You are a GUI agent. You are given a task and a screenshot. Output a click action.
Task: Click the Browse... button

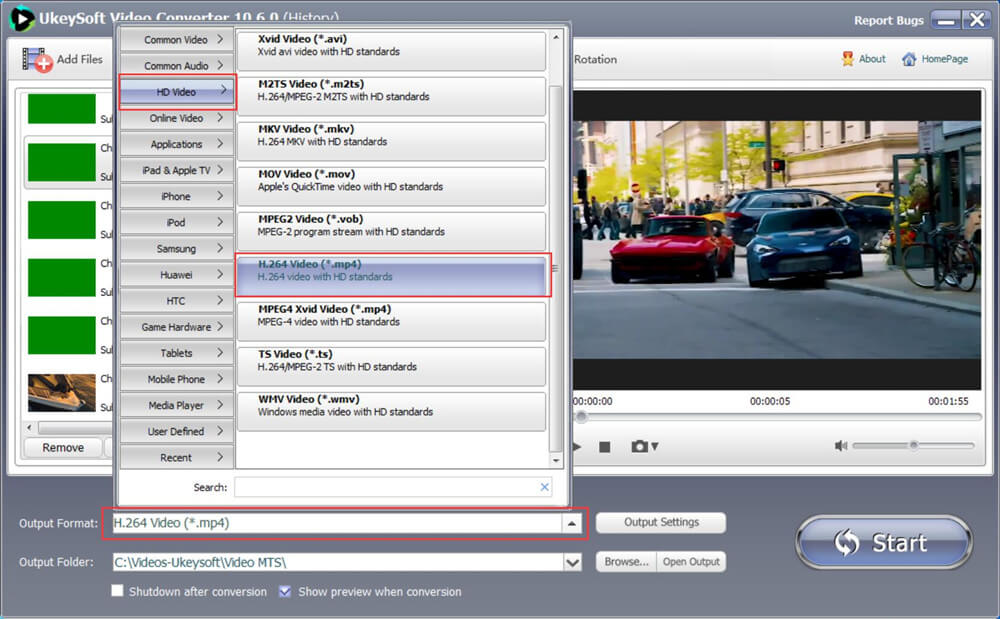[626, 562]
